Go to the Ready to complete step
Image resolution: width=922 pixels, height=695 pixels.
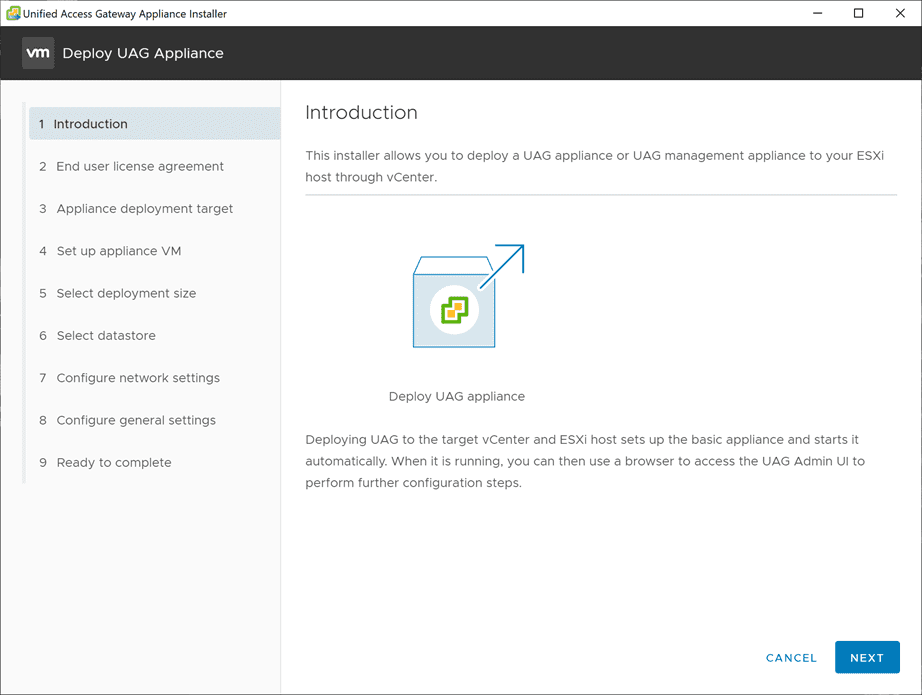click(113, 462)
